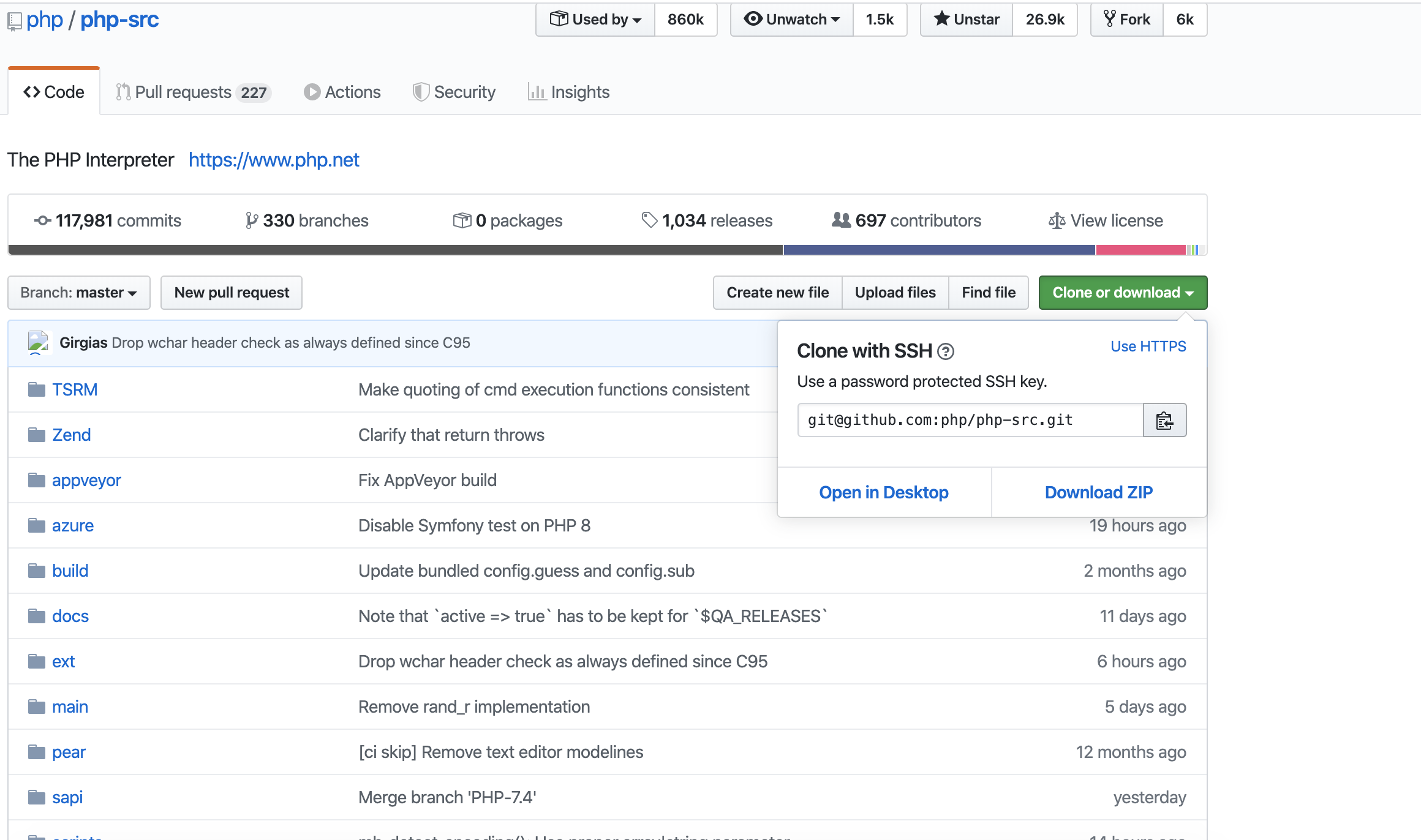
Task: Switch to the Code tab
Action: click(54, 92)
